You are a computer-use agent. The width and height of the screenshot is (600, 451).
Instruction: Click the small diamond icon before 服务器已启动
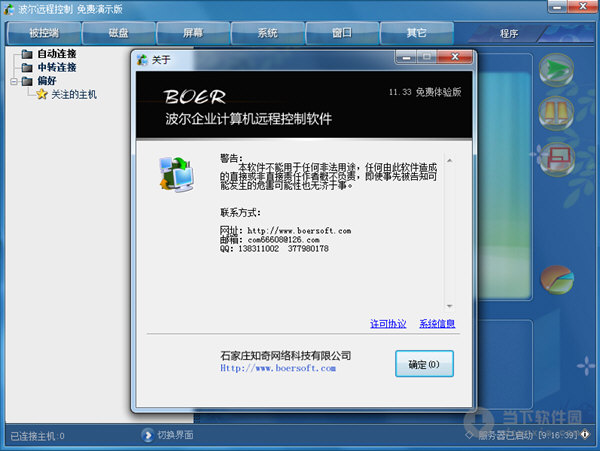tap(470, 435)
